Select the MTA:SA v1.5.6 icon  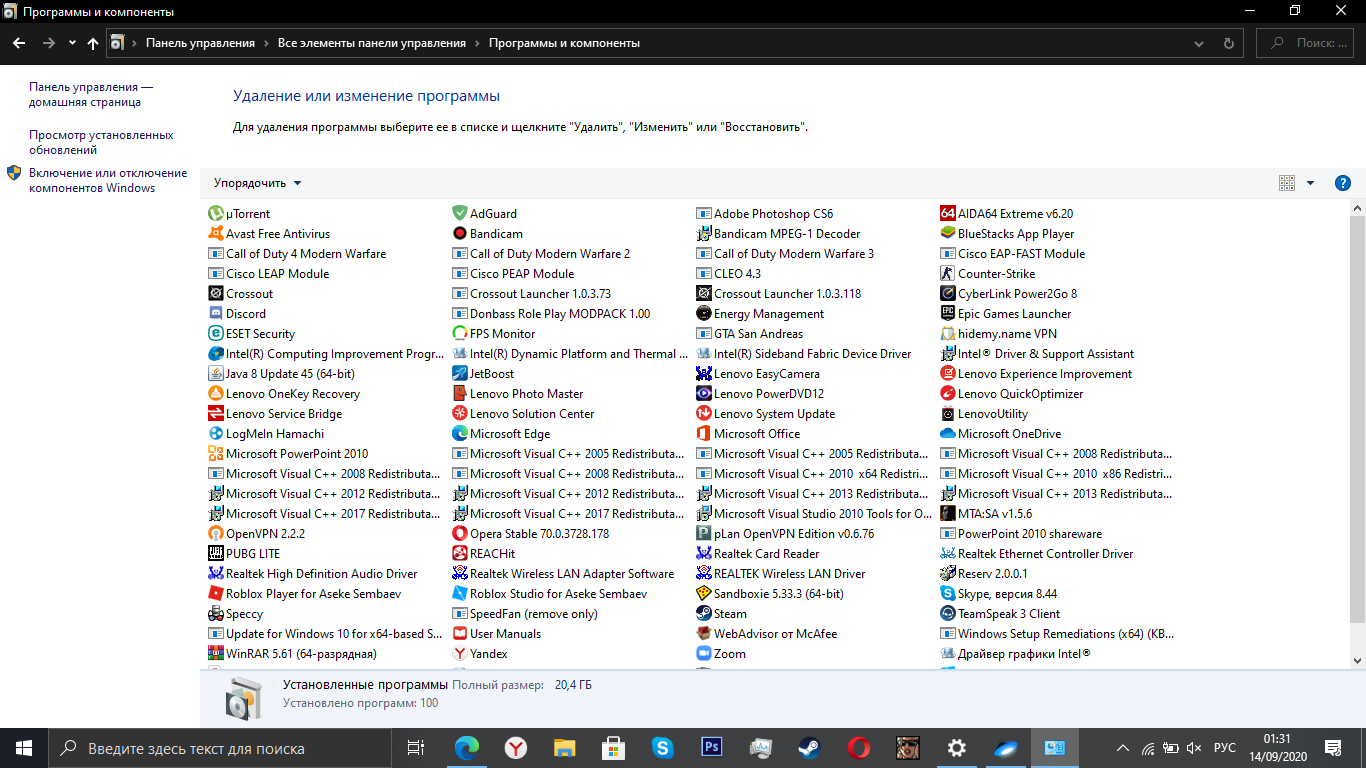948,513
